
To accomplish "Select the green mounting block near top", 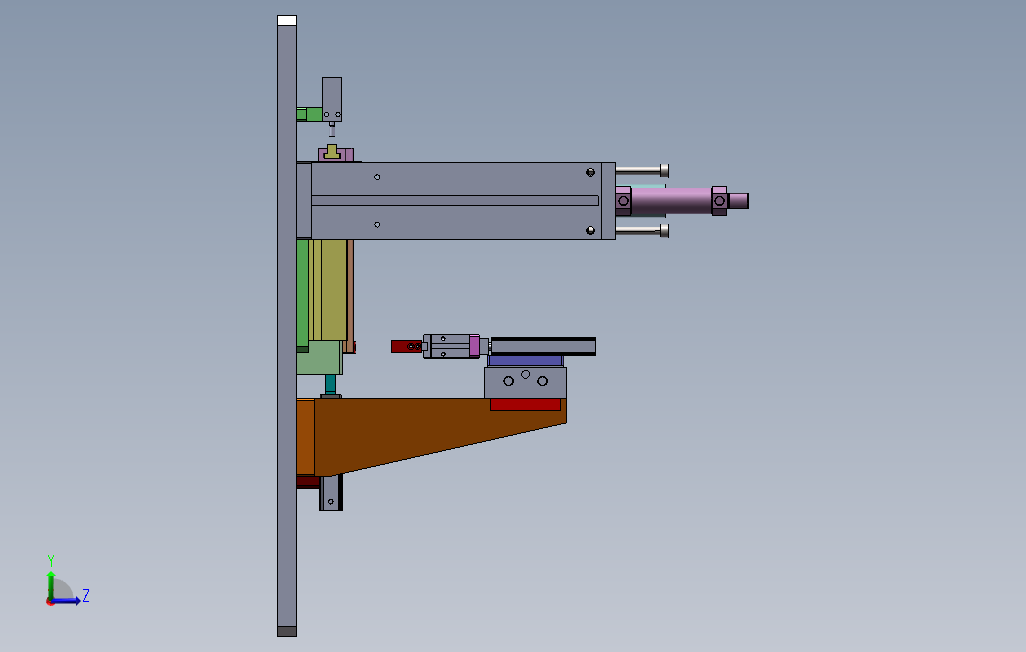I will (310, 115).
